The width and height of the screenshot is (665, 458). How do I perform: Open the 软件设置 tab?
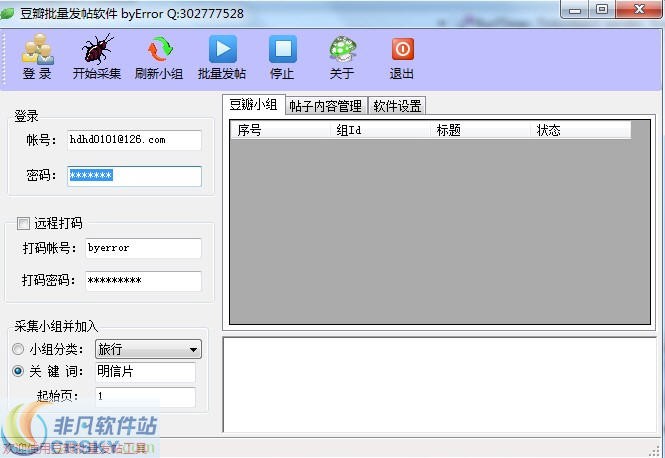397,106
